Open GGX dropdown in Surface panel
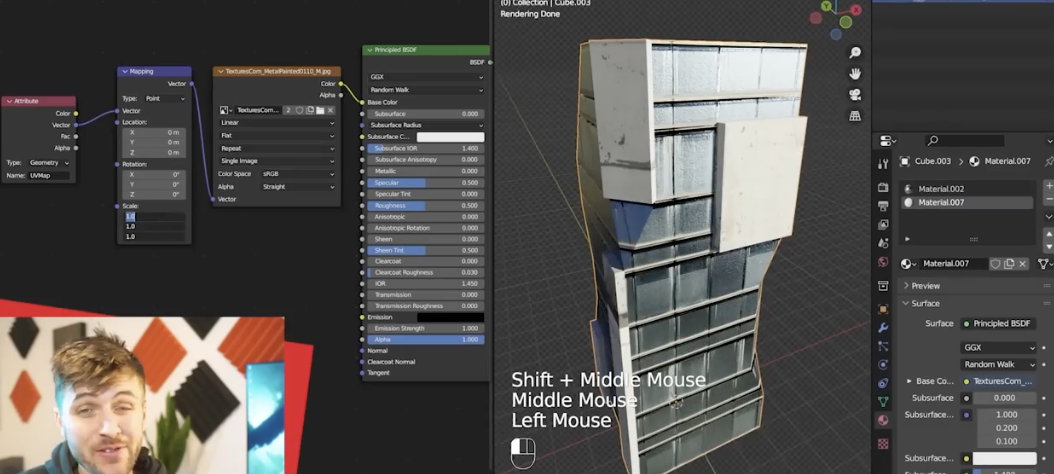The width and height of the screenshot is (1054, 474). [x=998, y=348]
